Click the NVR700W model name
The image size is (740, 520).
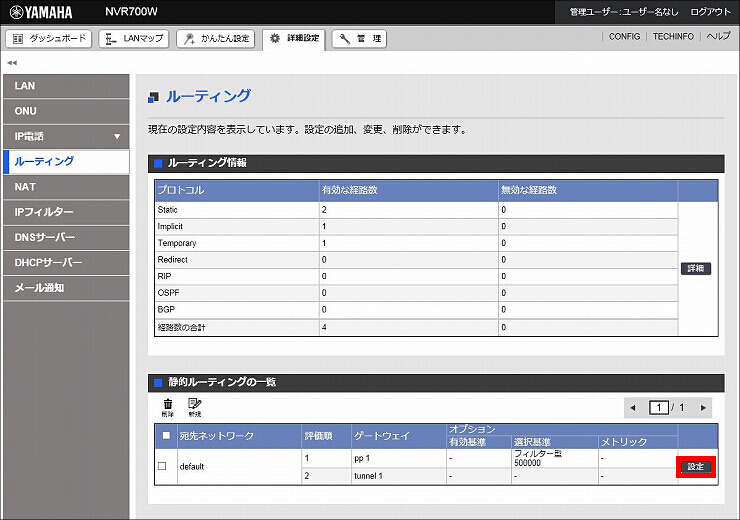pyautogui.click(x=131, y=12)
